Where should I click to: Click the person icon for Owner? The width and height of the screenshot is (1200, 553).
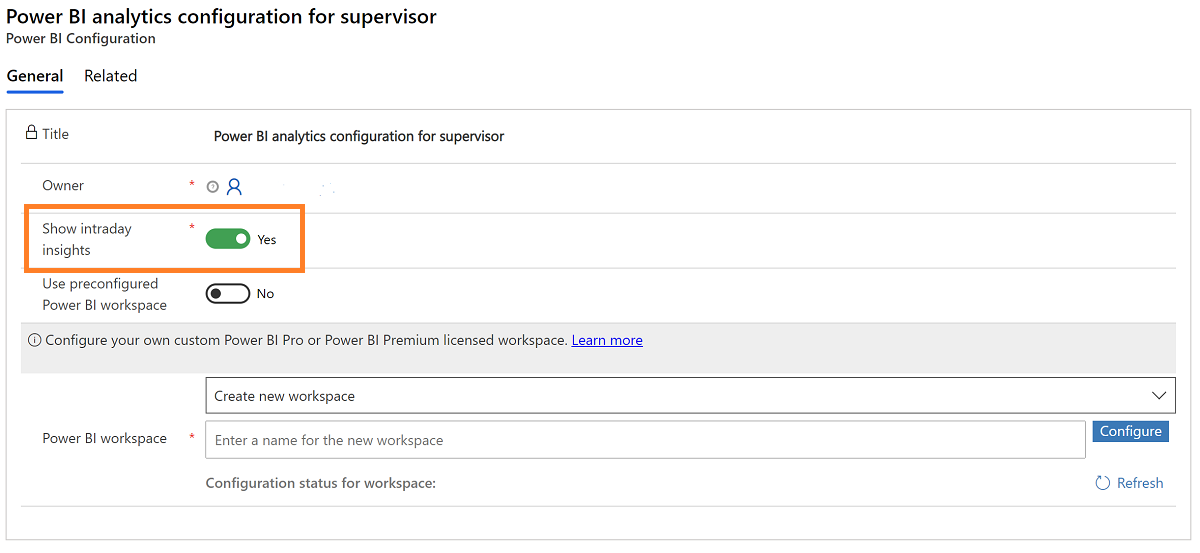(x=235, y=186)
